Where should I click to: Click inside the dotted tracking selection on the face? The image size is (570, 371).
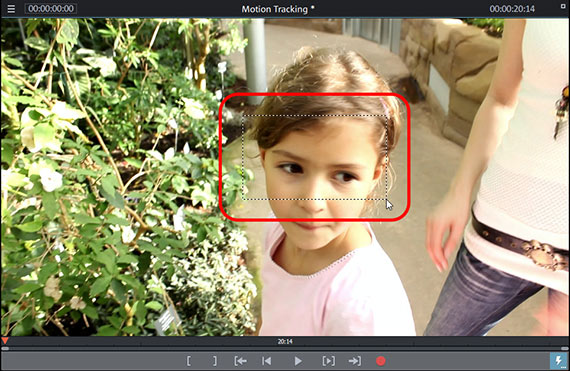pyautogui.click(x=314, y=157)
